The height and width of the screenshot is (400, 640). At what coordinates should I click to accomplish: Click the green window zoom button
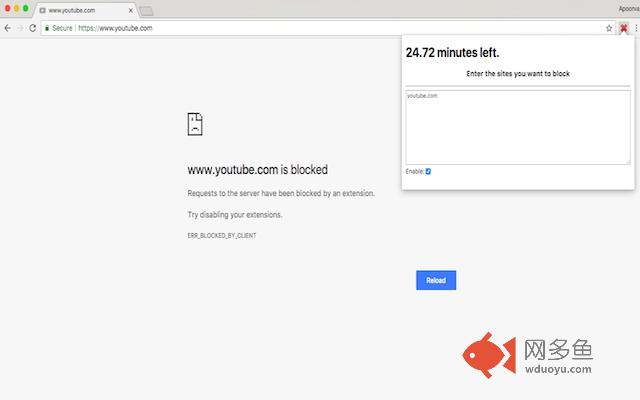click(x=26, y=8)
